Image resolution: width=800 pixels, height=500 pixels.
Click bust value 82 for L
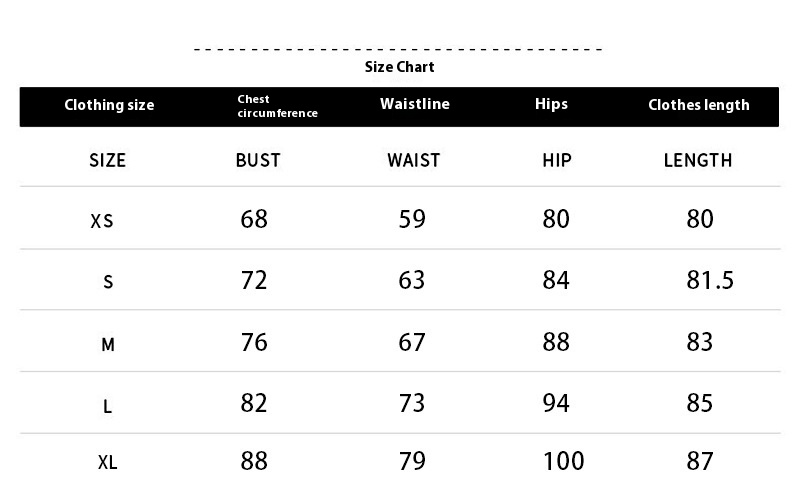pos(254,403)
